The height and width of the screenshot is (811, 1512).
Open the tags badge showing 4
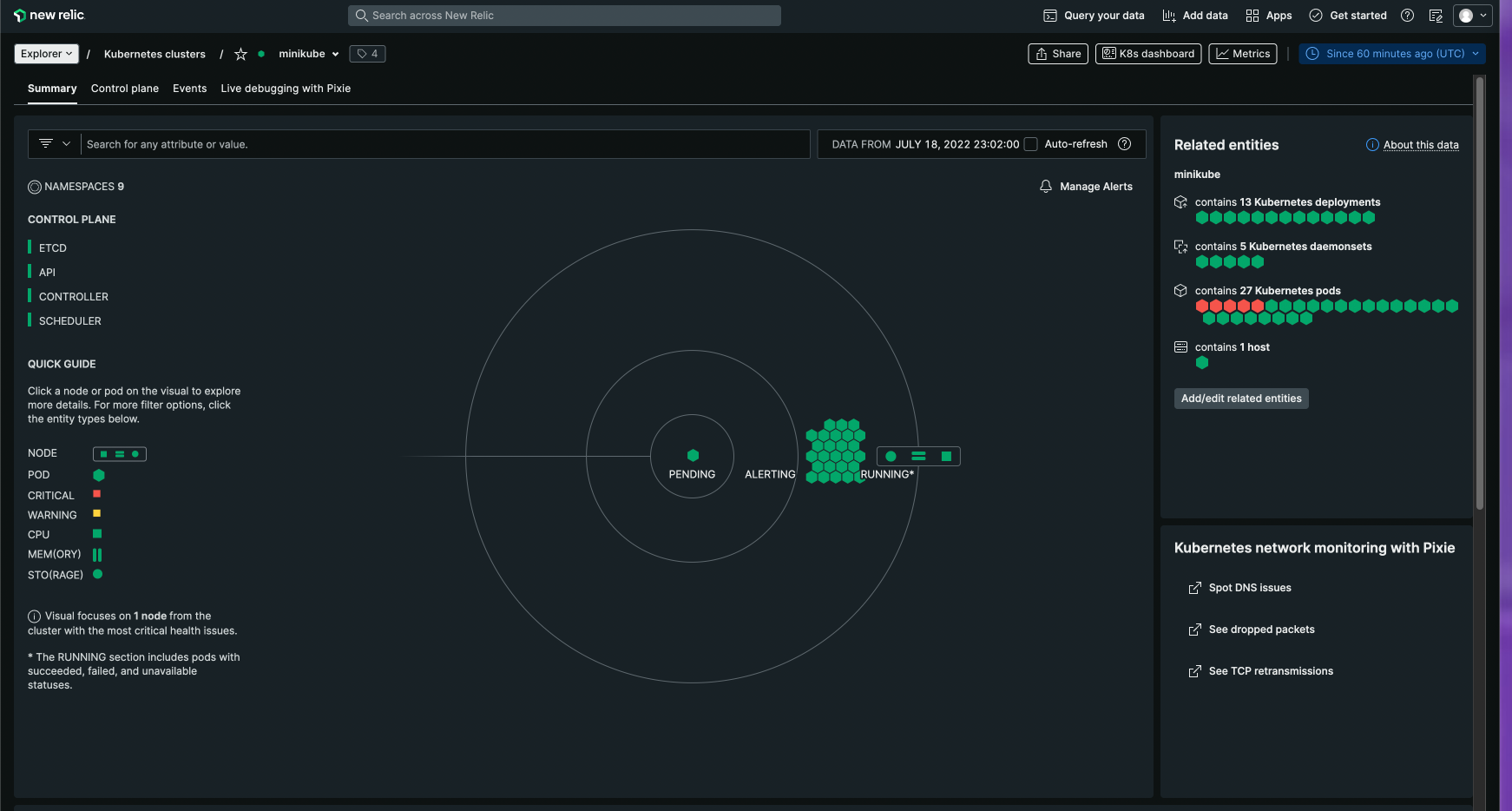click(x=367, y=54)
